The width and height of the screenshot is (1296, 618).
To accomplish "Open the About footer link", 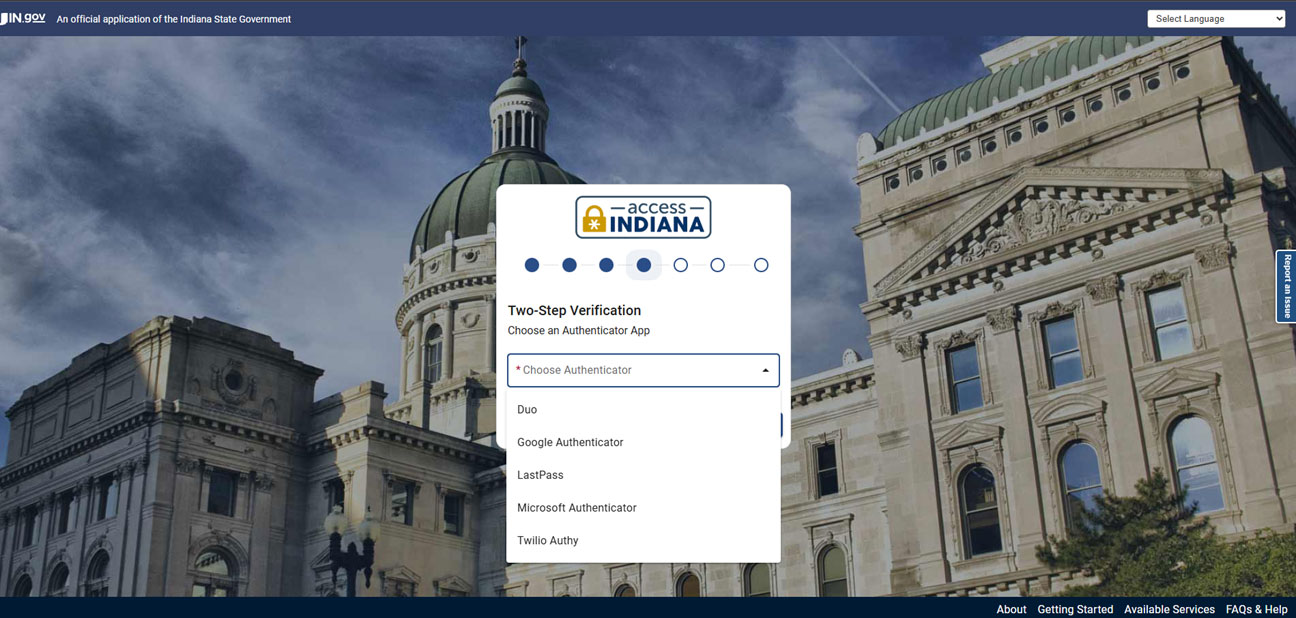I will 1011,609.
